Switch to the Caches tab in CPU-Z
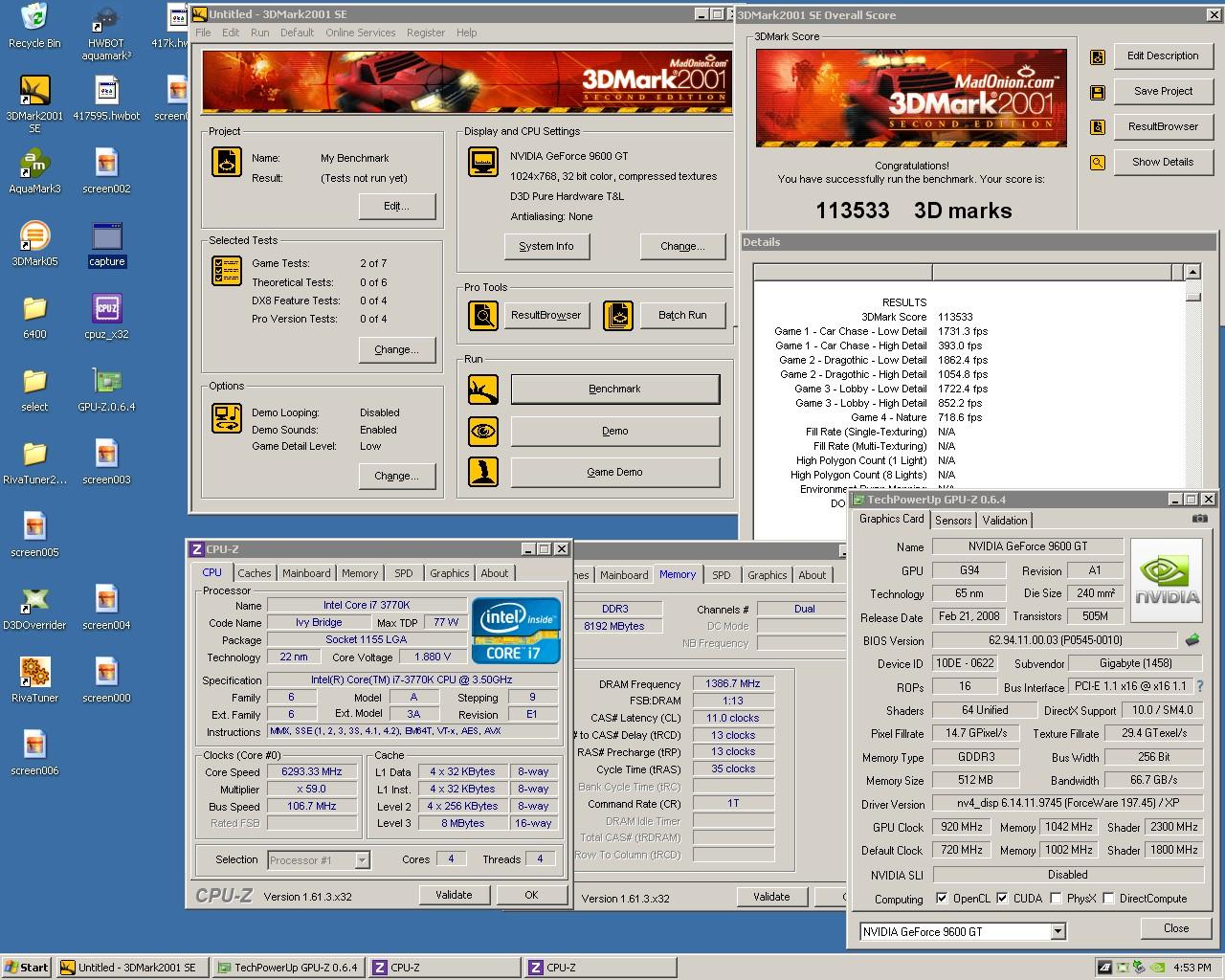The height and width of the screenshot is (980, 1225). 255,573
